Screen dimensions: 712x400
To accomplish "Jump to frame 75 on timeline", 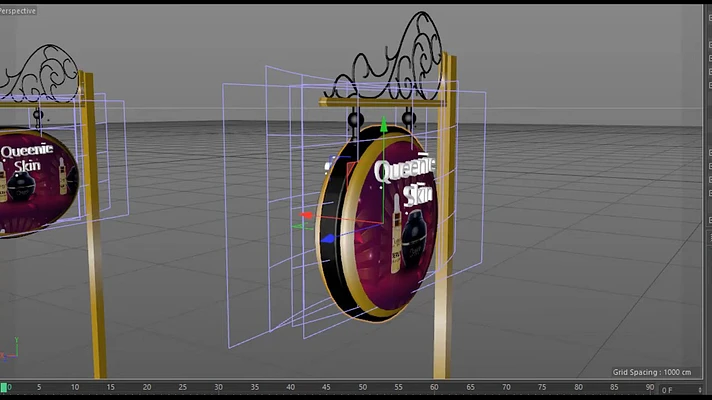I will [542, 387].
